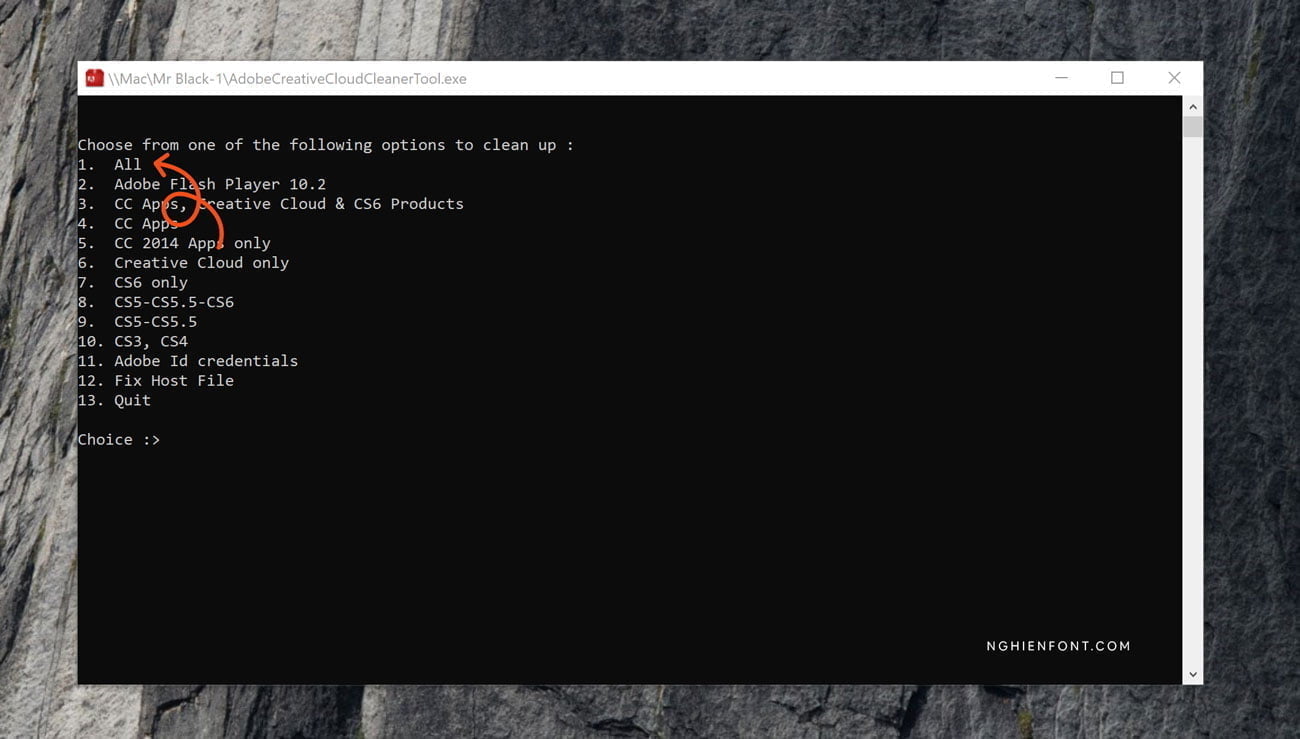This screenshot has height=739, width=1300.
Task: Click the vertical scrollbar thumb
Action: coord(1192,126)
